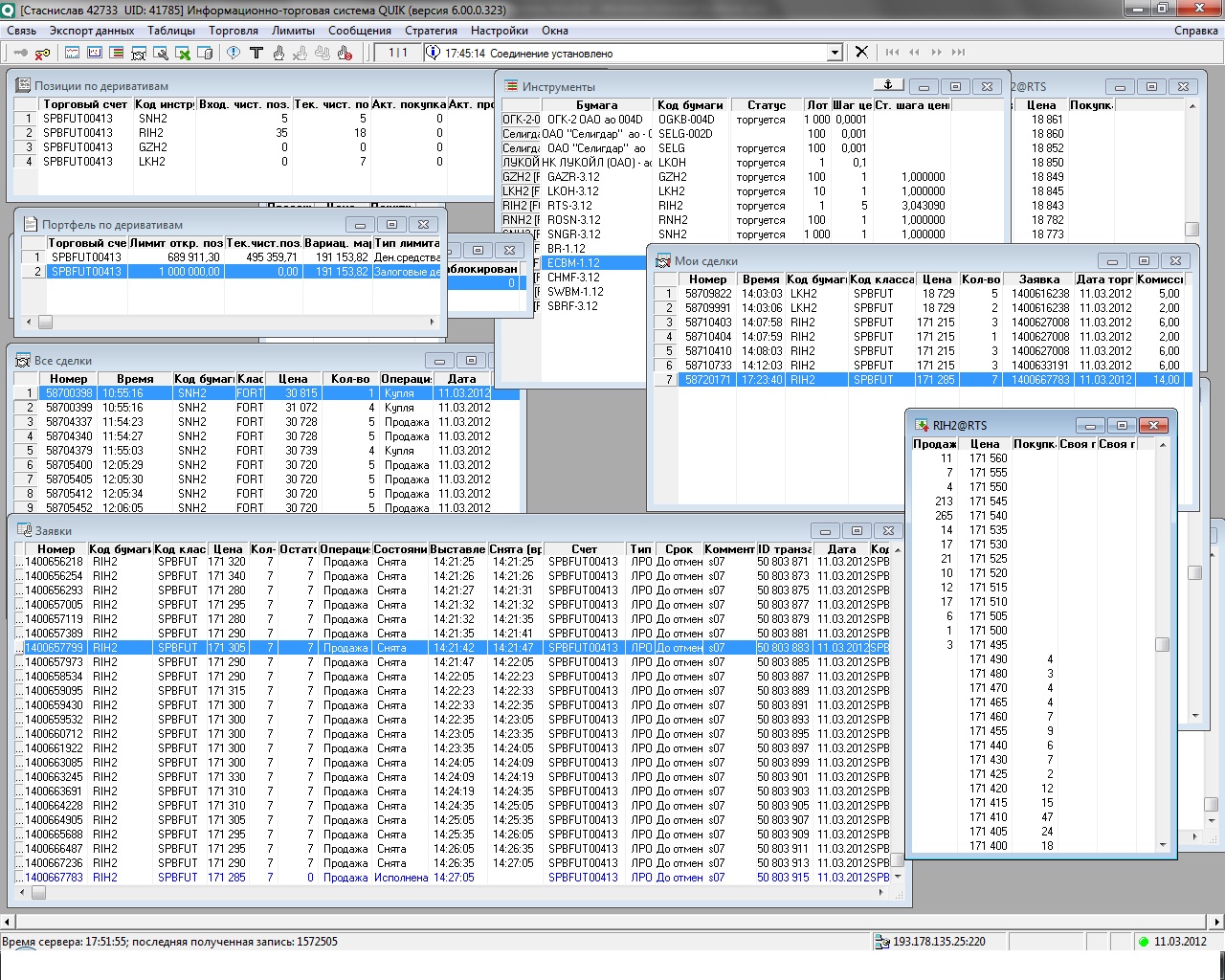
Task: Click the Время column header in Мои сделки
Action: coord(761,279)
